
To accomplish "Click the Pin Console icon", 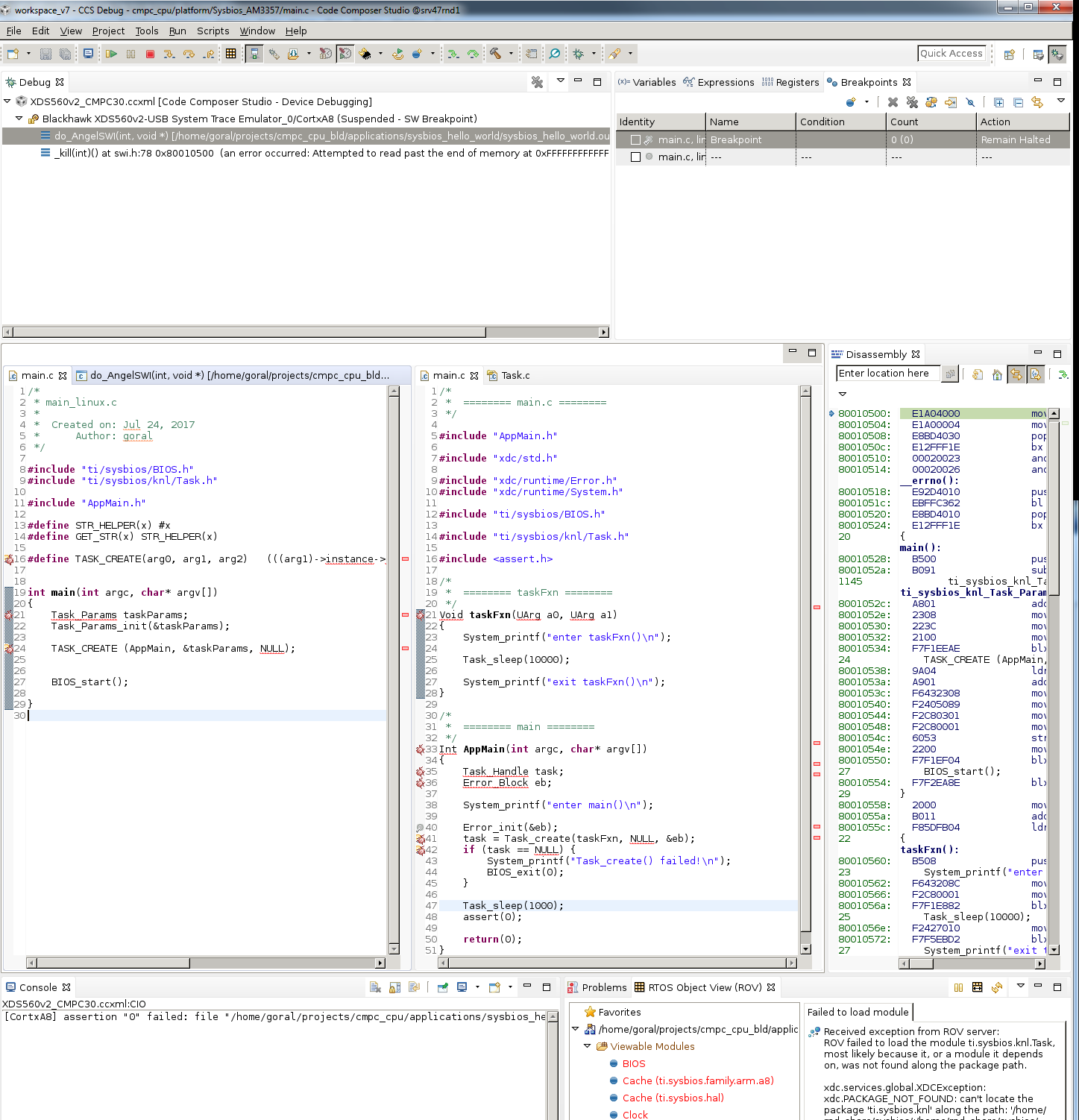I will [442, 987].
